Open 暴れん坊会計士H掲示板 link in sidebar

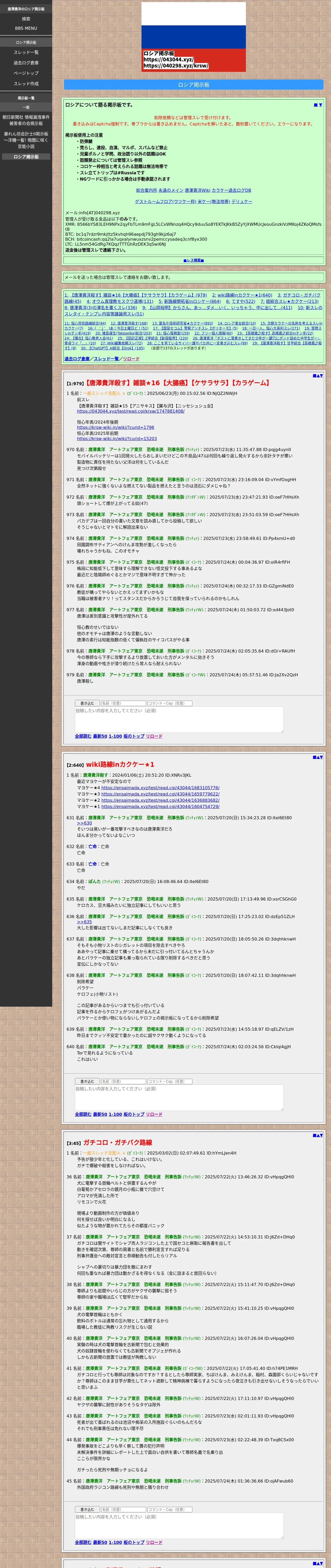pos(26,140)
